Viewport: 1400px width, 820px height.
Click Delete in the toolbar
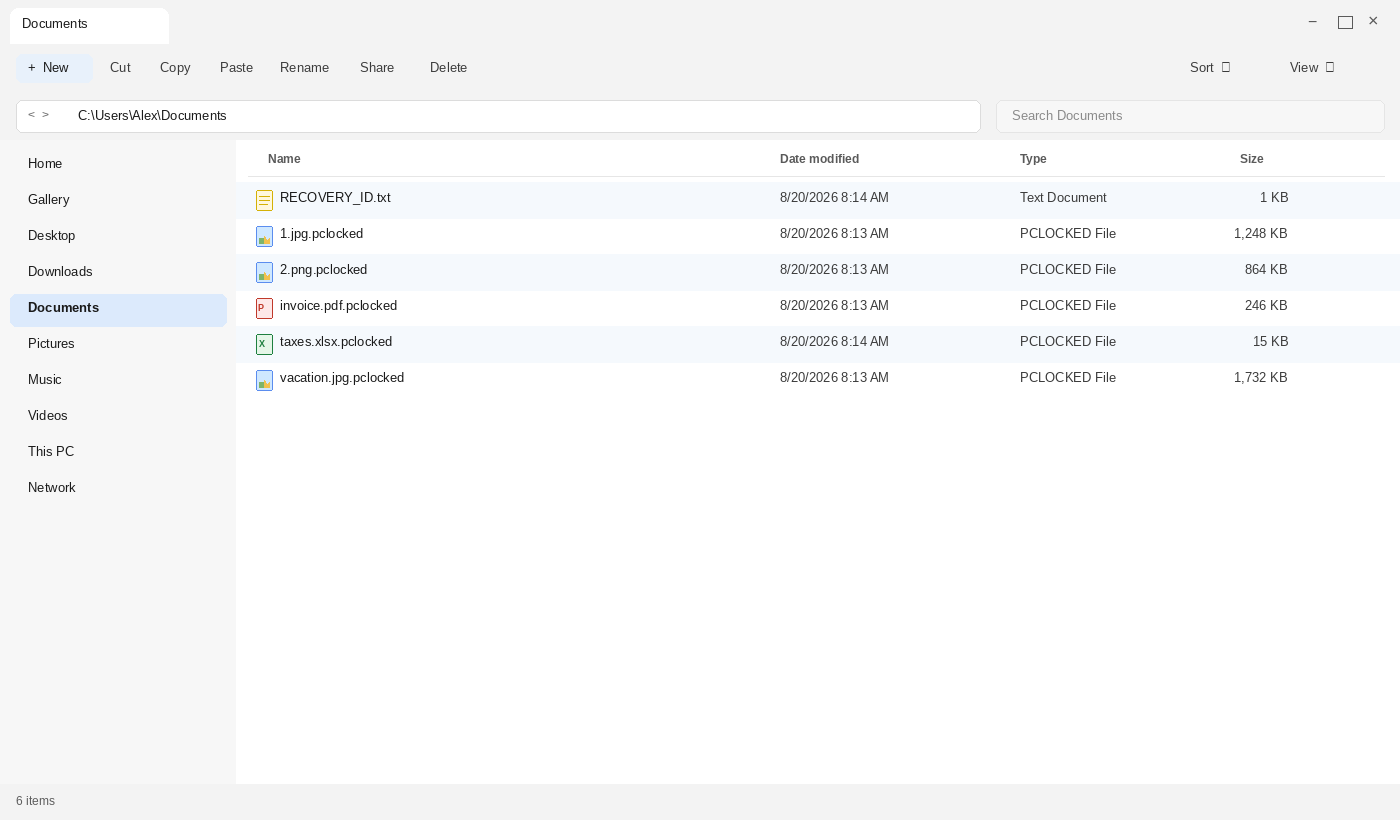pyautogui.click(x=449, y=68)
